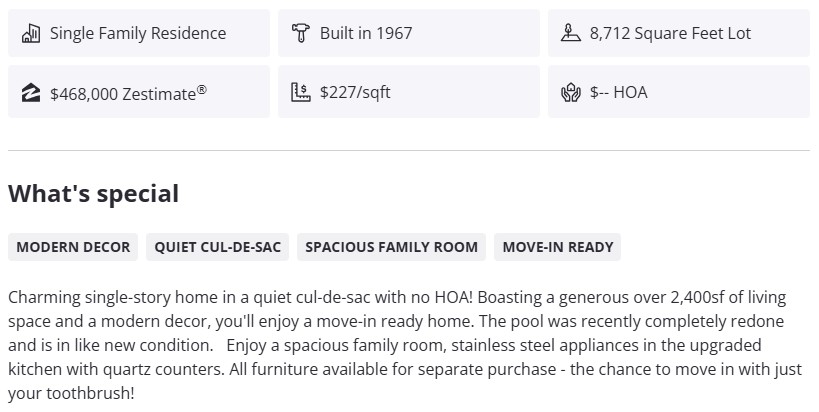819x412 pixels.
Task: Click the hammer icon beside Built in 1967
Action: tap(301, 34)
